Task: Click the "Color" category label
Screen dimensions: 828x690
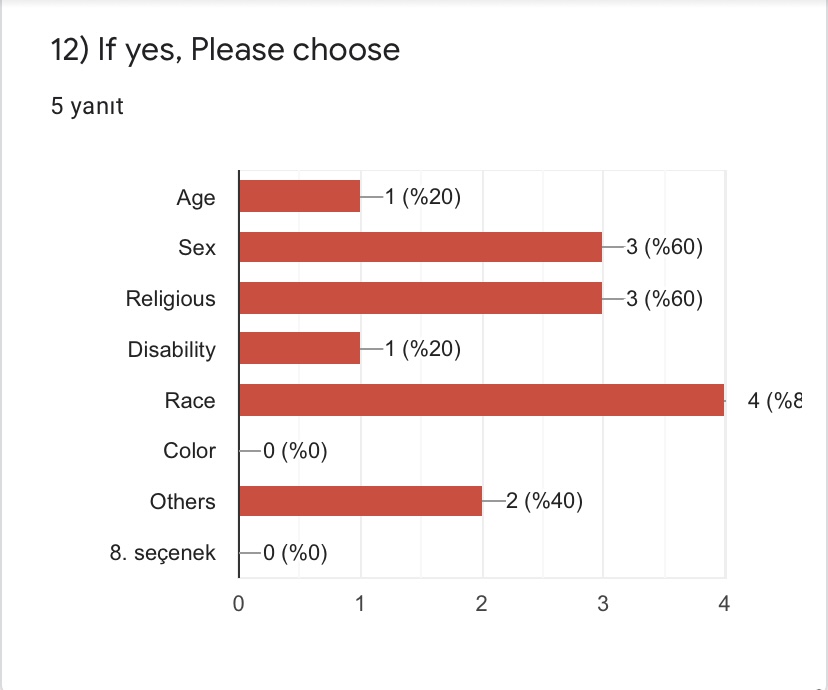Action: [189, 451]
